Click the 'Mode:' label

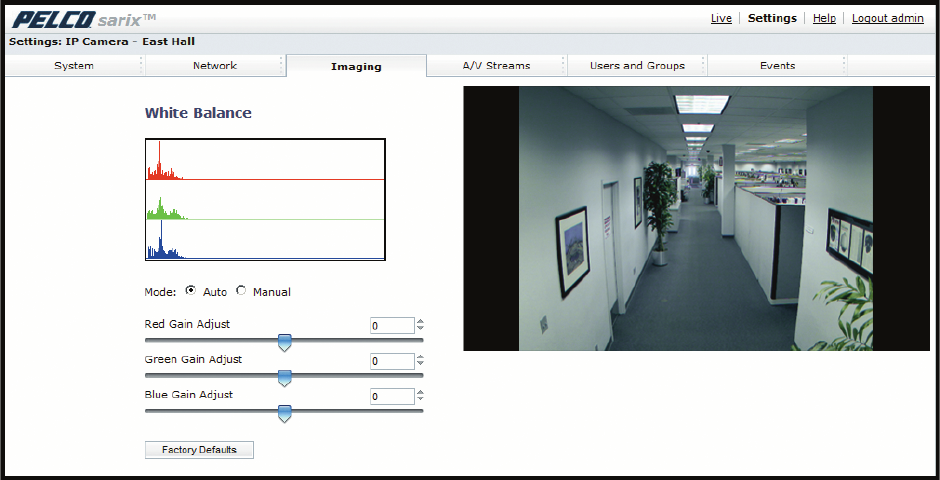160,292
